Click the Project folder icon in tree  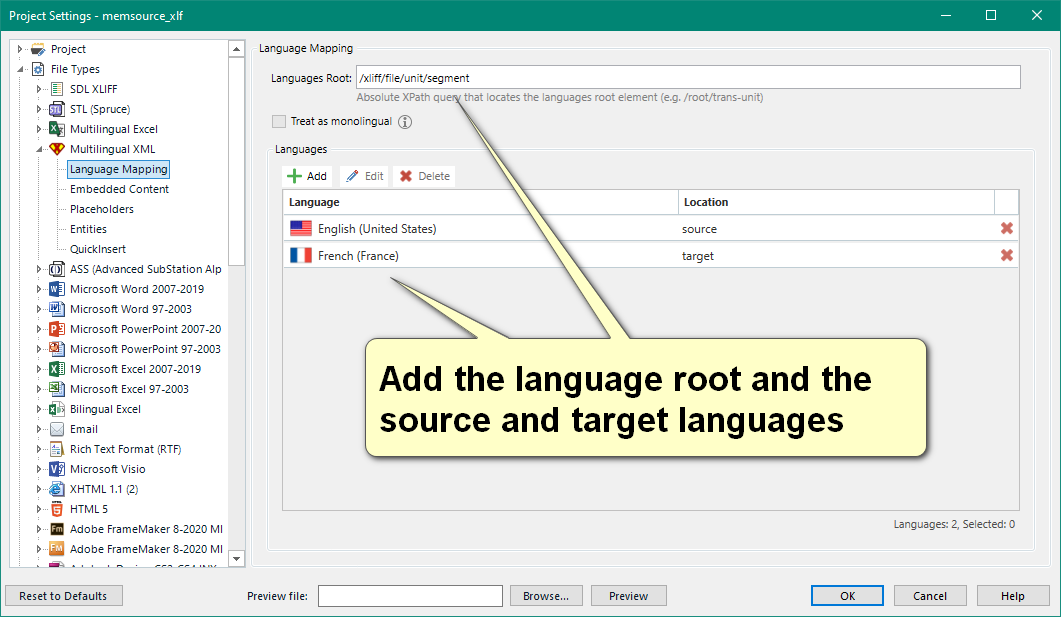coord(38,49)
